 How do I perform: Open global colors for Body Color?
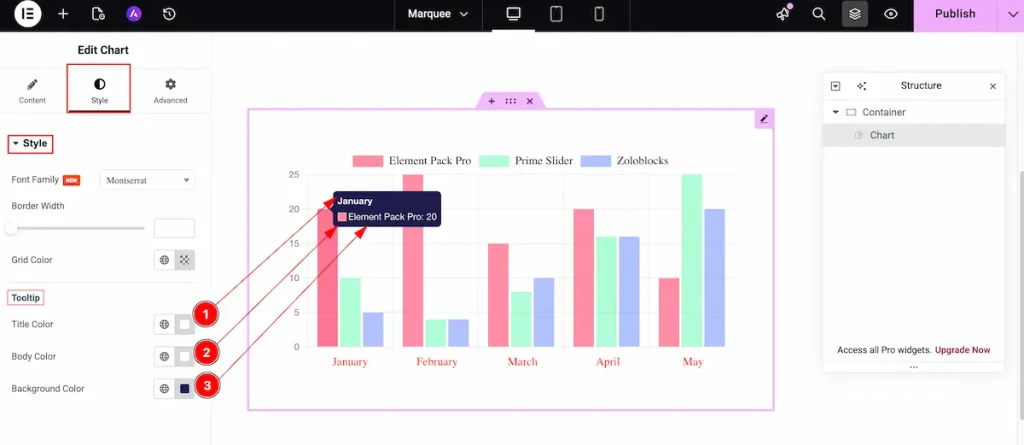click(165, 357)
